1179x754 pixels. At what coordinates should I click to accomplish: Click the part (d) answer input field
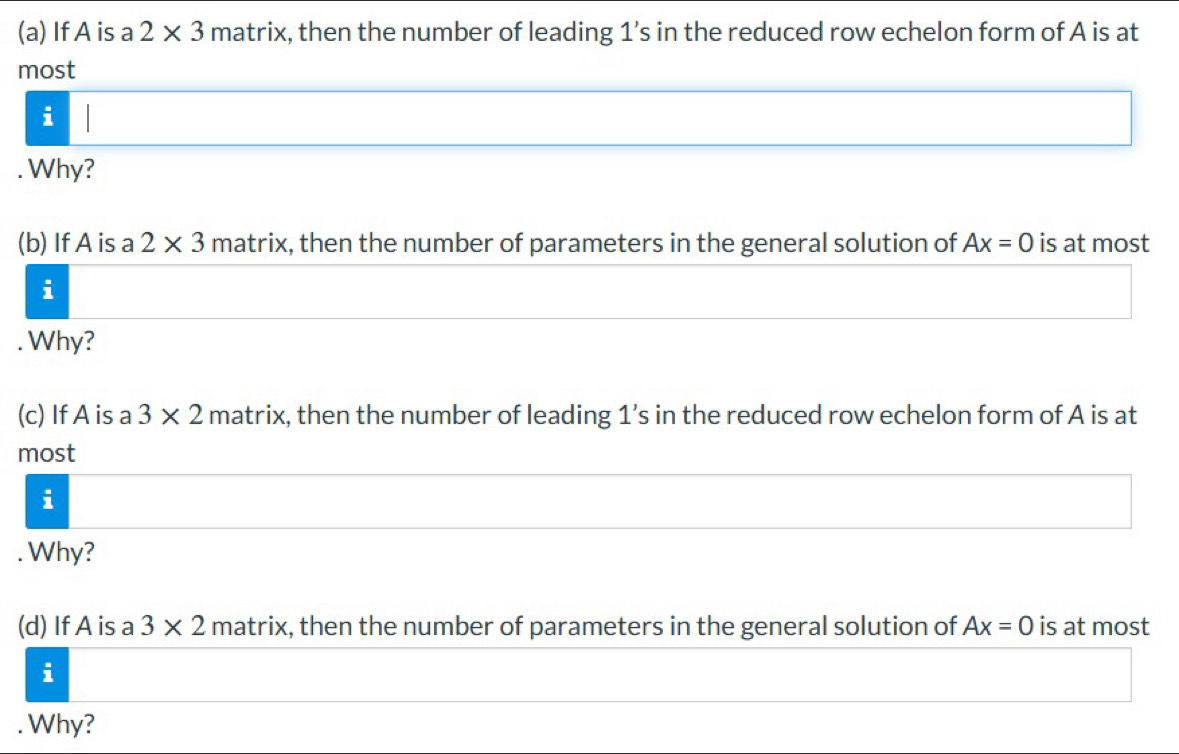coord(600,674)
